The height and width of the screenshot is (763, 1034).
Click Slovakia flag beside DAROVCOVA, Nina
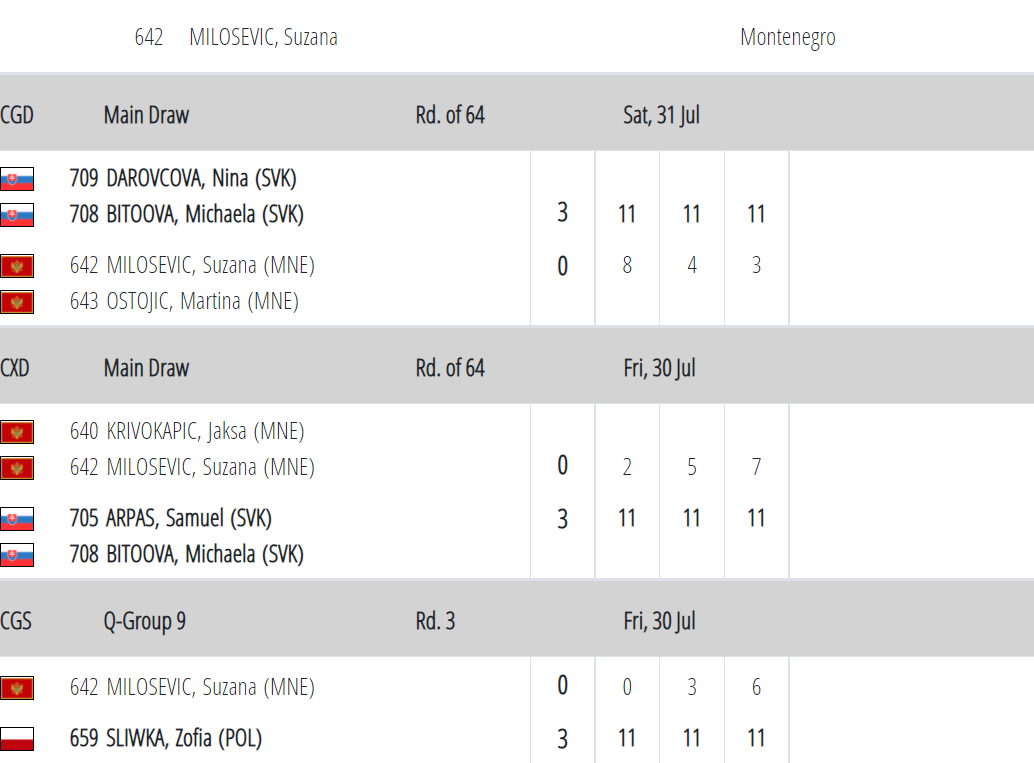pyautogui.click(x=17, y=179)
